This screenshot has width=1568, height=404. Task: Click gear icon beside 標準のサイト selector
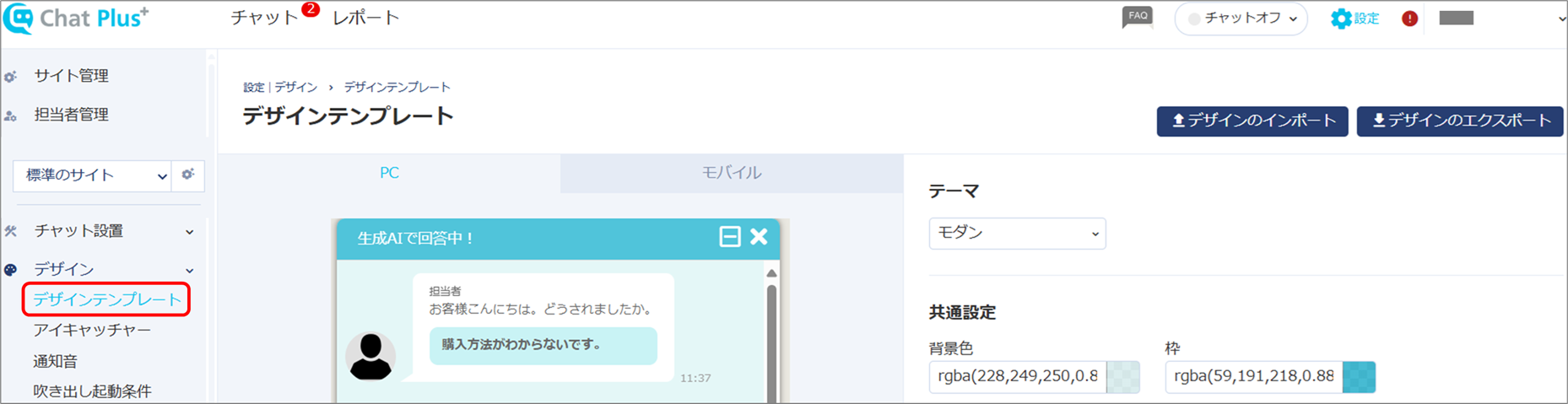click(x=187, y=175)
